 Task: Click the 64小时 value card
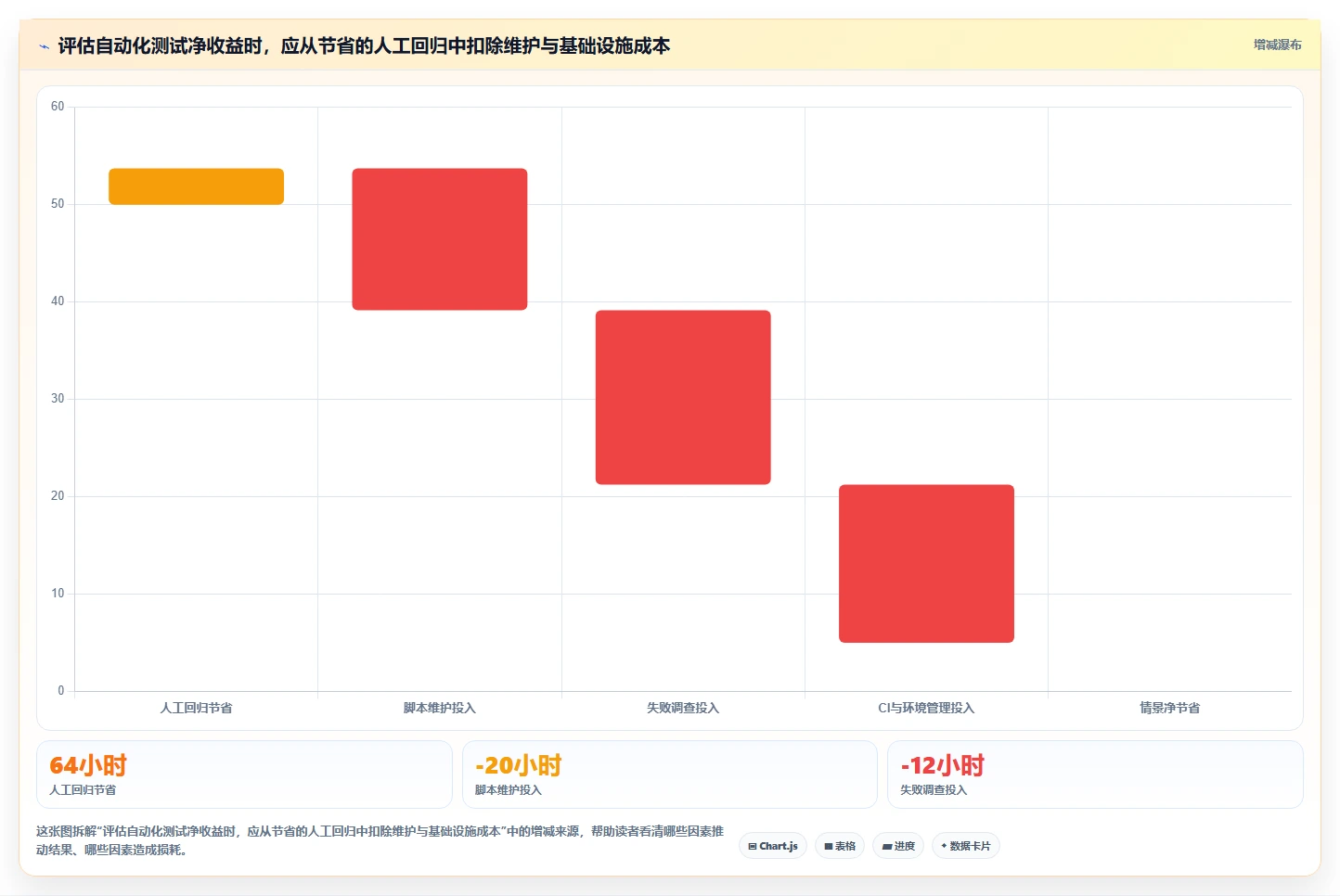(x=244, y=774)
